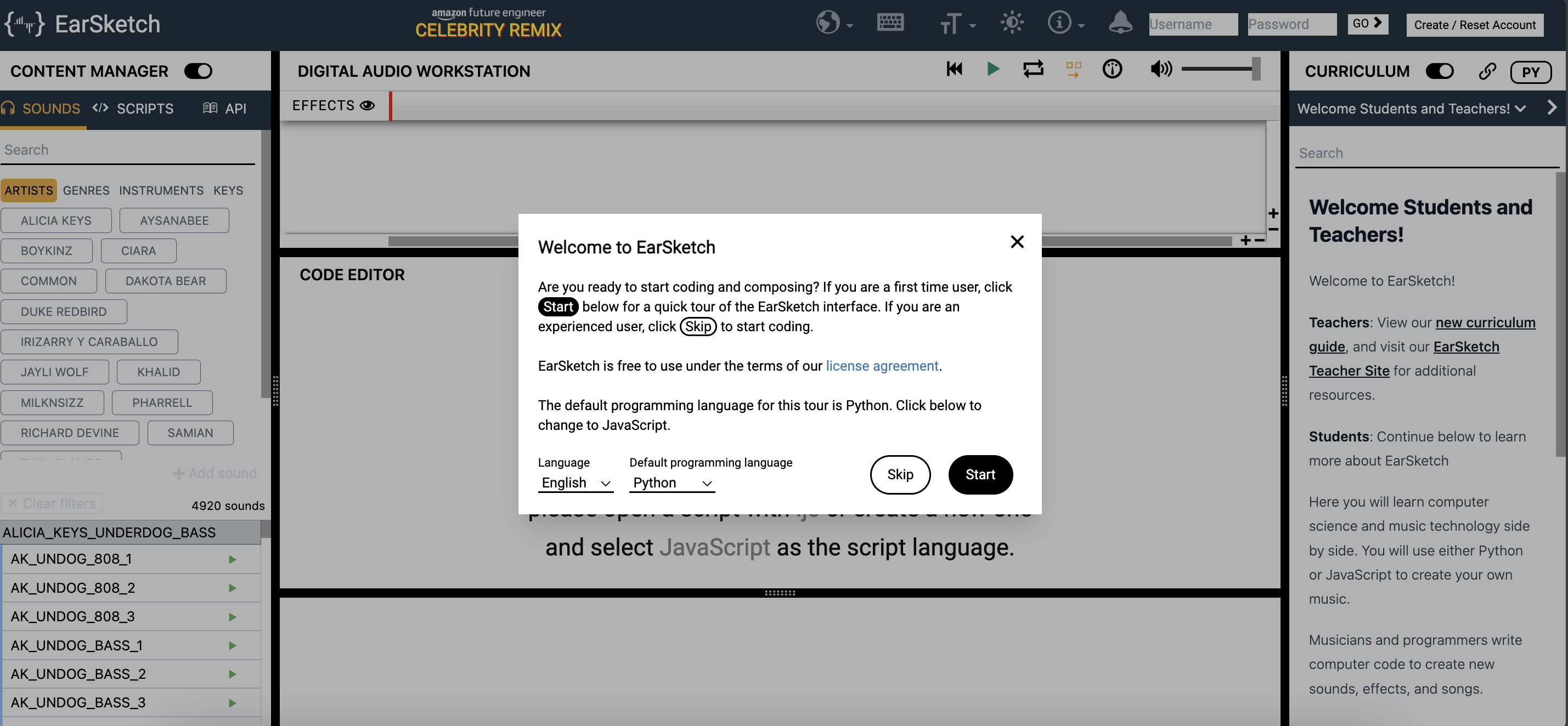The image size is (1568, 726).
Task: Mute audio with the speaker volume icon
Action: [x=1161, y=70]
